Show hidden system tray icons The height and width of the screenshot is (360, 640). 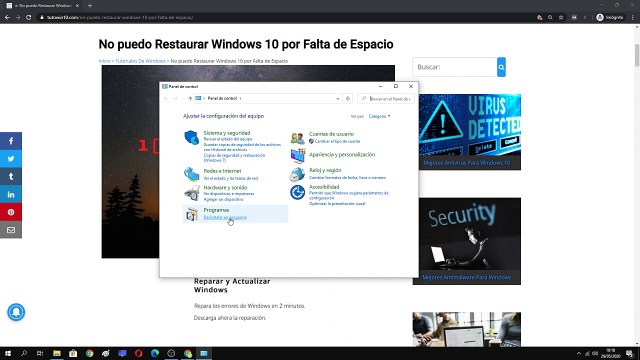(579, 353)
